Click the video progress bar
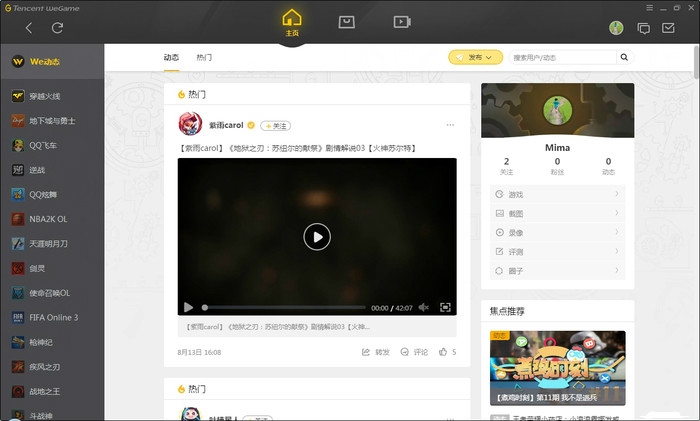700x421 pixels. pos(284,307)
